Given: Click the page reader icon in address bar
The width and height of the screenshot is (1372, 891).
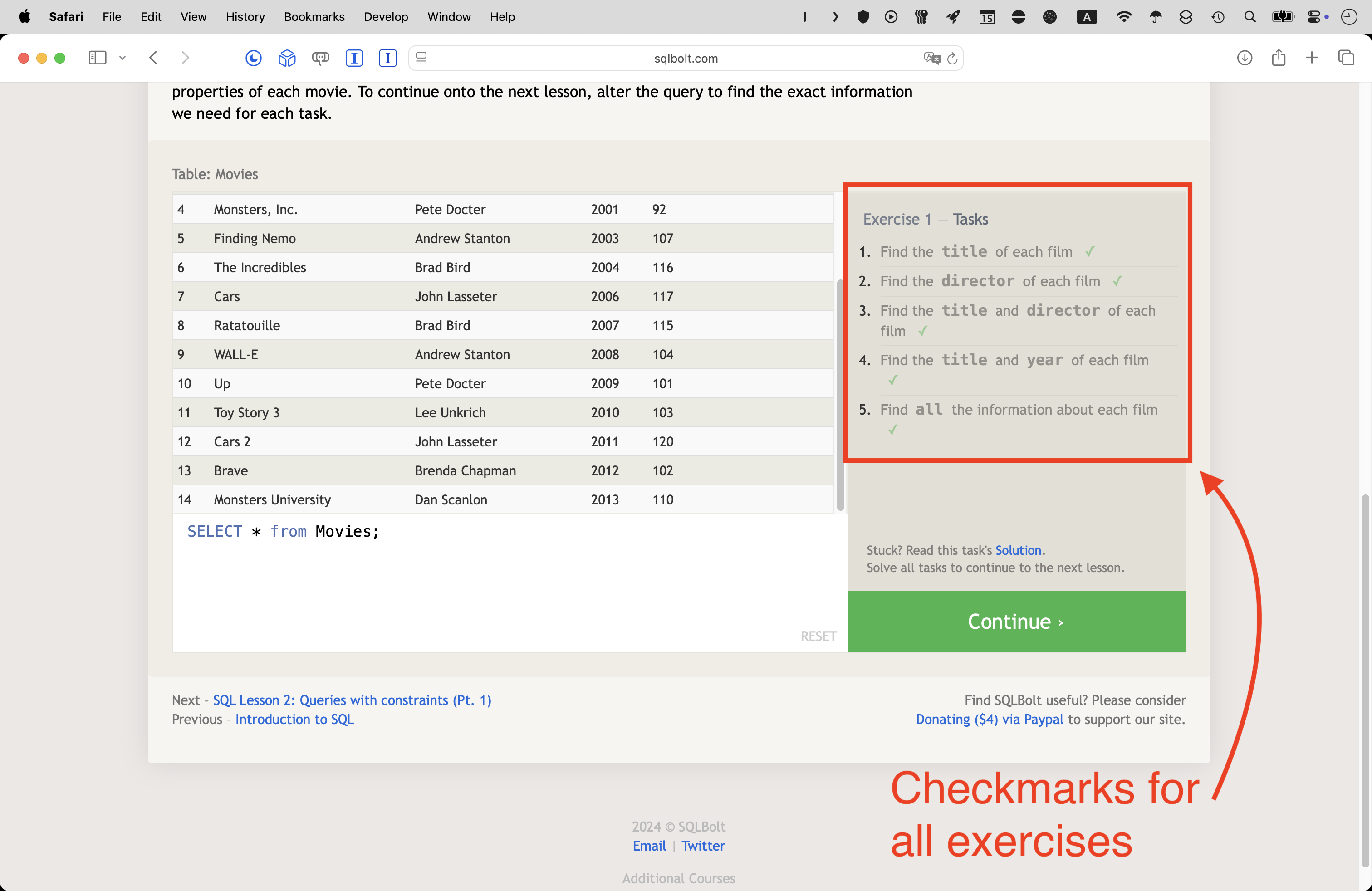Looking at the screenshot, I should [421, 58].
